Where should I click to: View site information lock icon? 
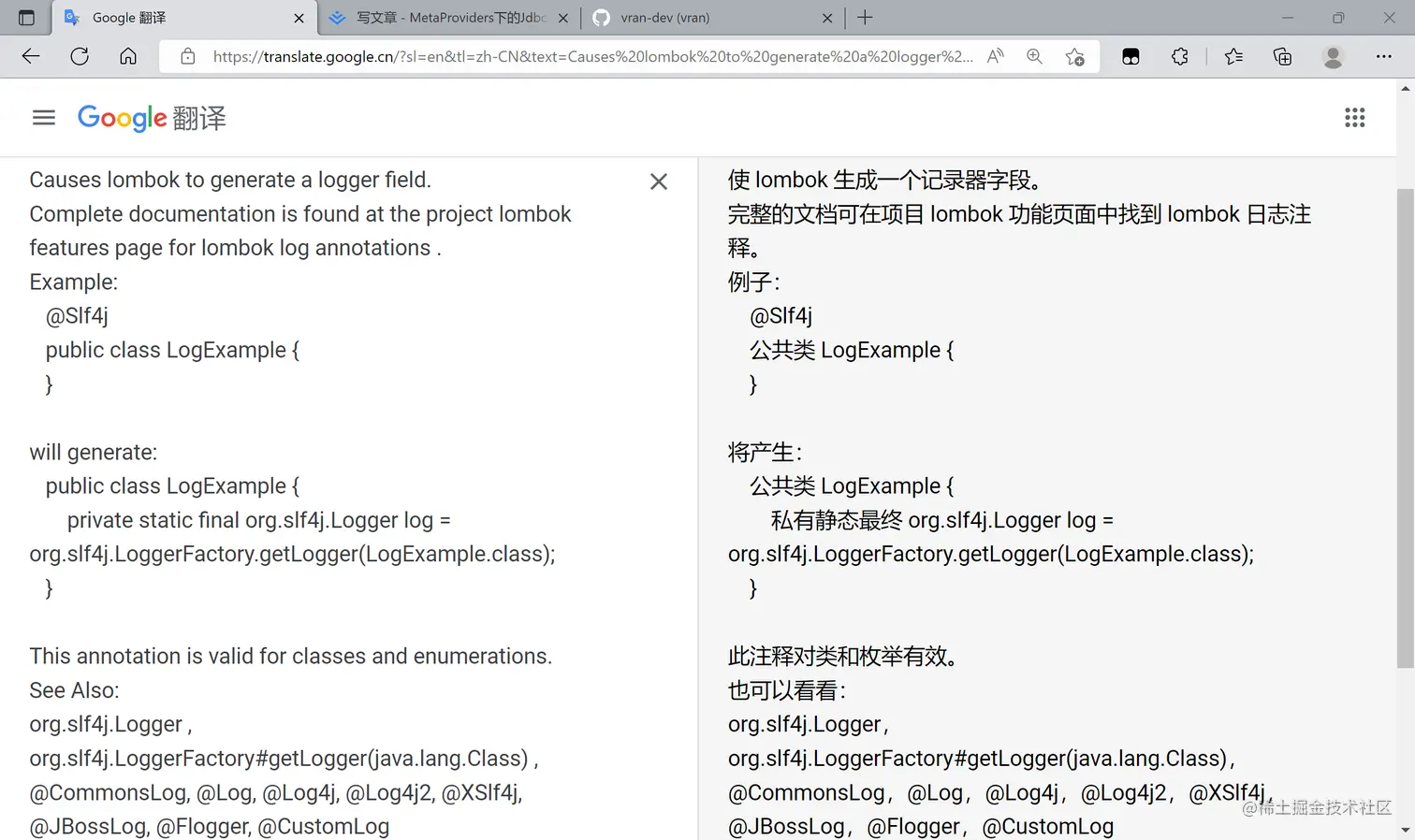click(x=188, y=56)
